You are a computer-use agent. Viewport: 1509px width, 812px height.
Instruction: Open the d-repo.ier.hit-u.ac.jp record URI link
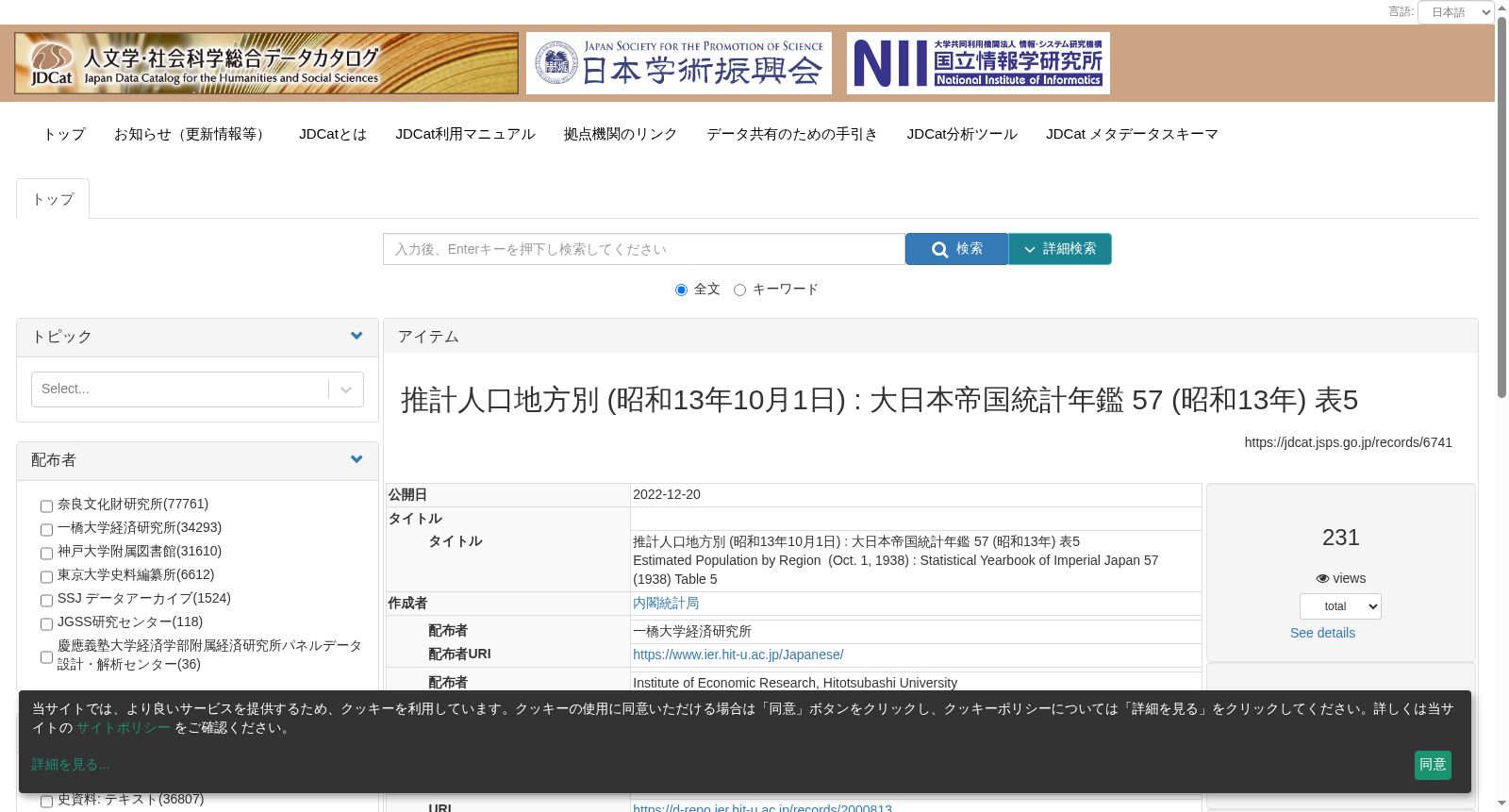point(762,807)
